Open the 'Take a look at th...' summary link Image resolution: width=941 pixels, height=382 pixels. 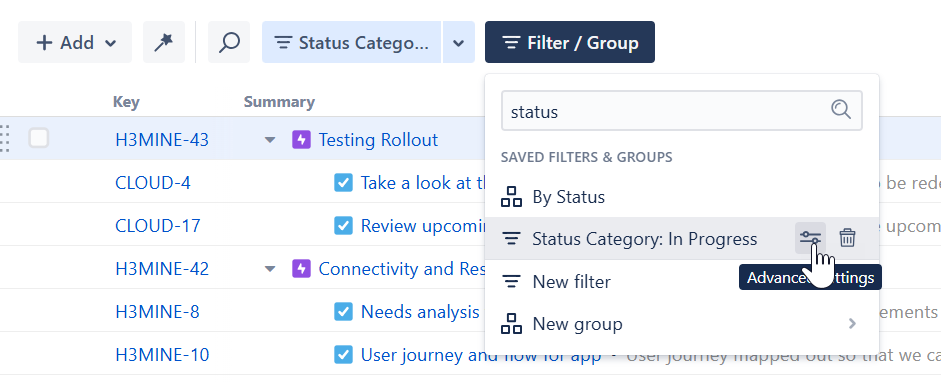tap(422, 183)
